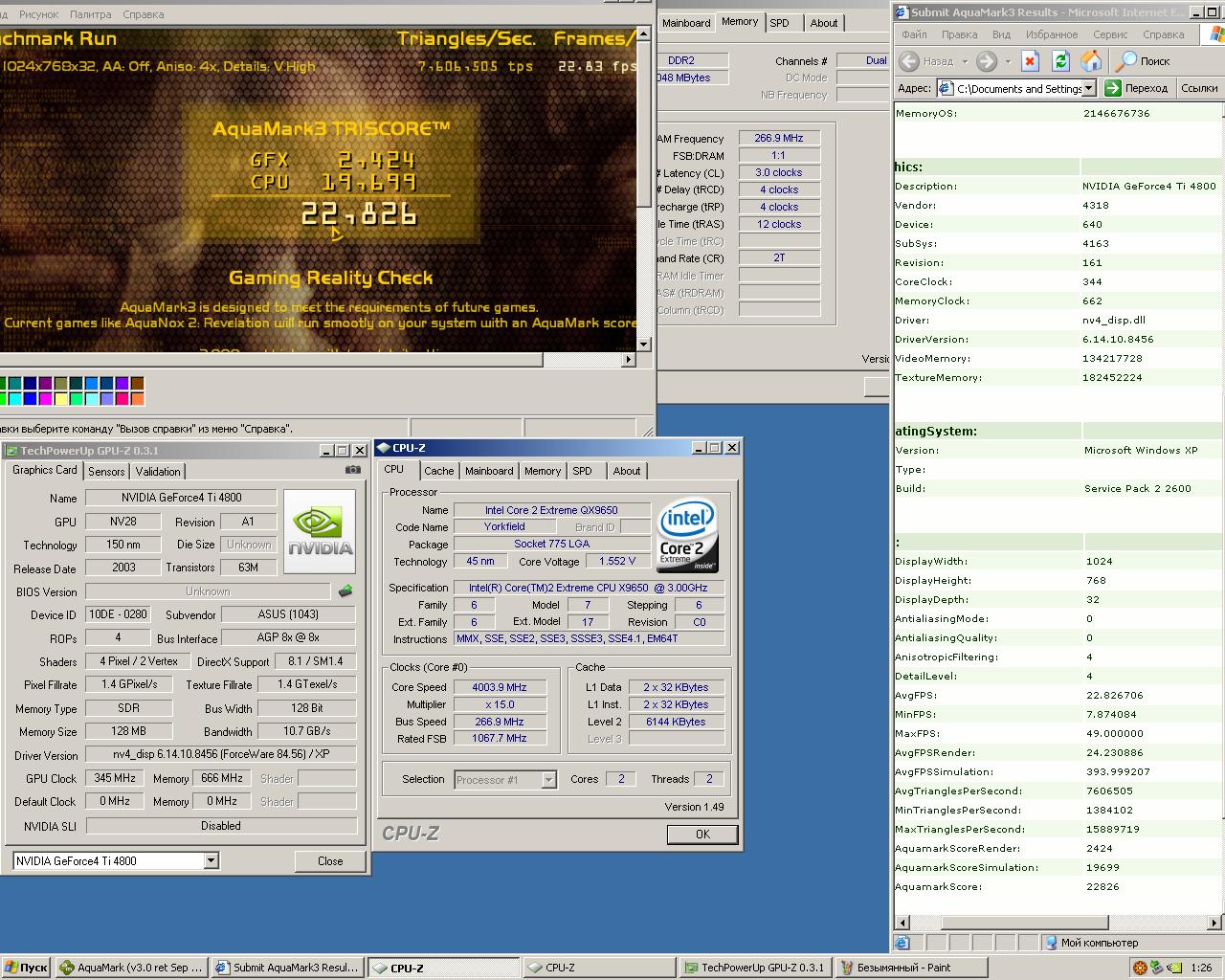
Task: Click the DRAM Frequency value 266.9 MHz
Action: tap(779, 138)
